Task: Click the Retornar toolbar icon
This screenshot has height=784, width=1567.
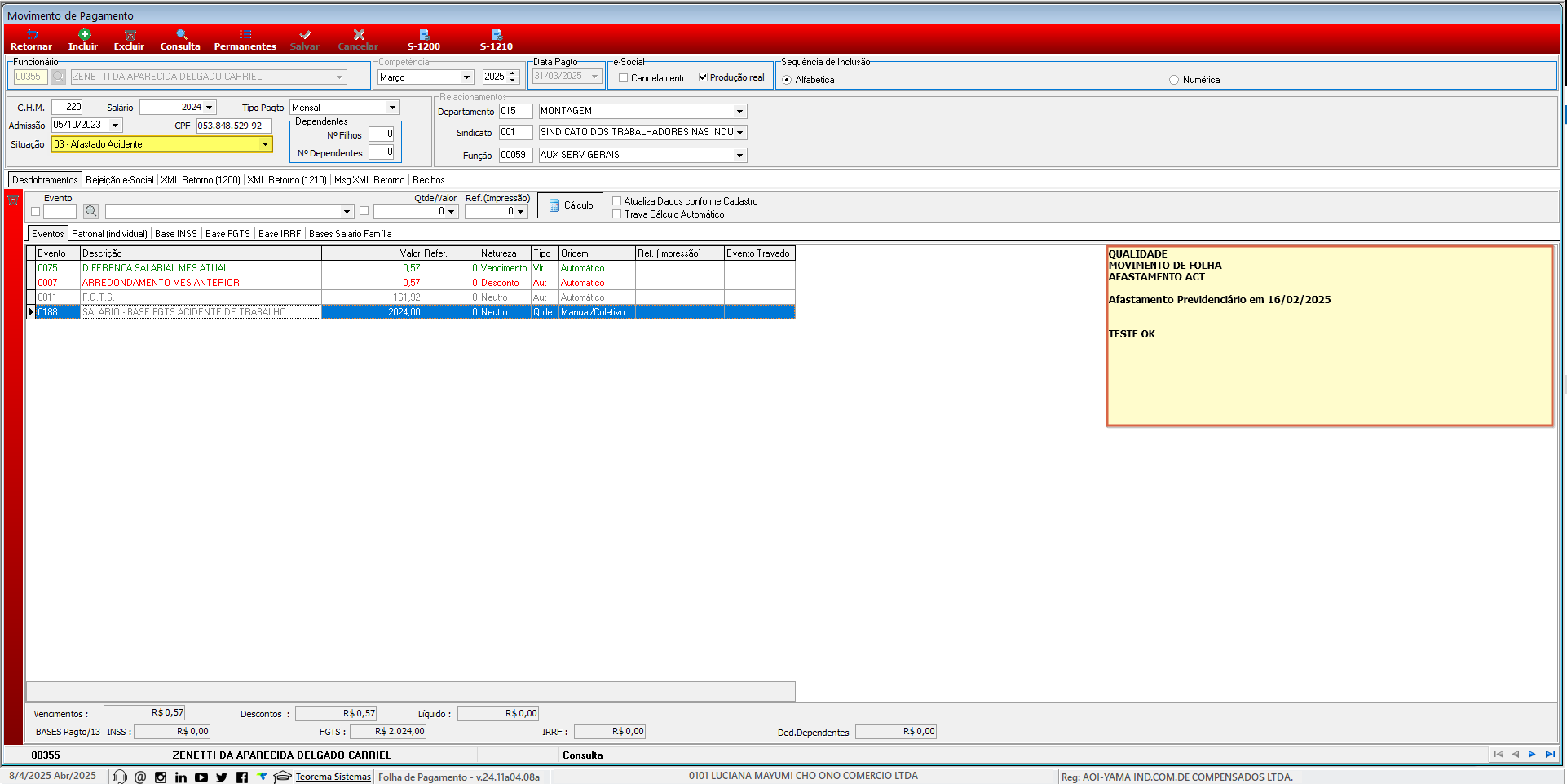Action: 32,34
